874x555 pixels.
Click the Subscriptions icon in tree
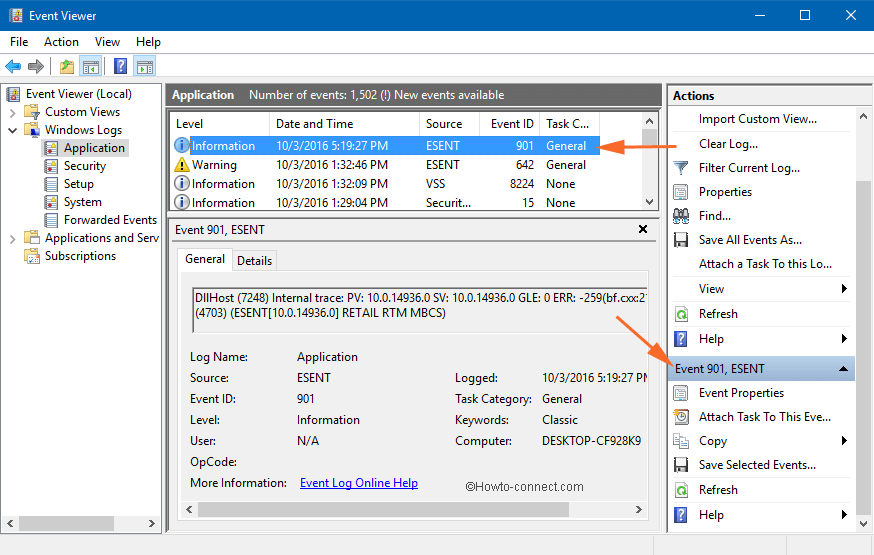pyautogui.click(x=32, y=256)
